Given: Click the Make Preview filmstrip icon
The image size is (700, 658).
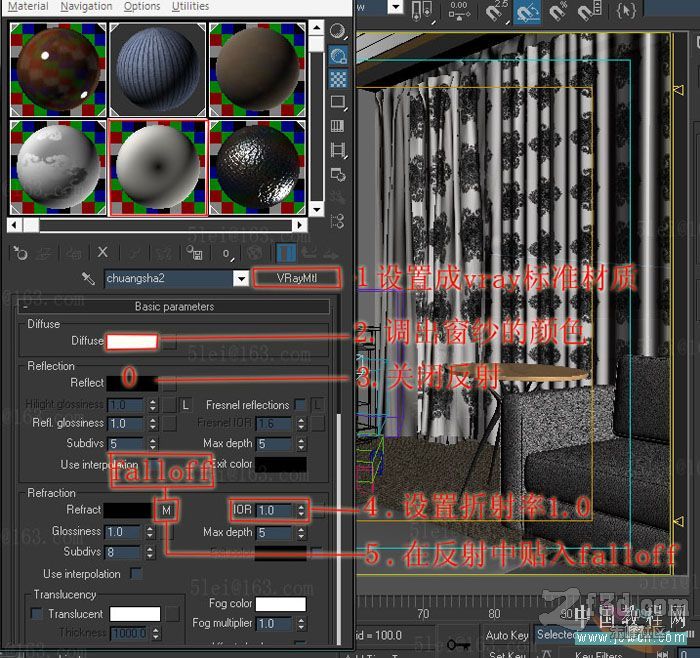Looking at the screenshot, I should click(338, 150).
